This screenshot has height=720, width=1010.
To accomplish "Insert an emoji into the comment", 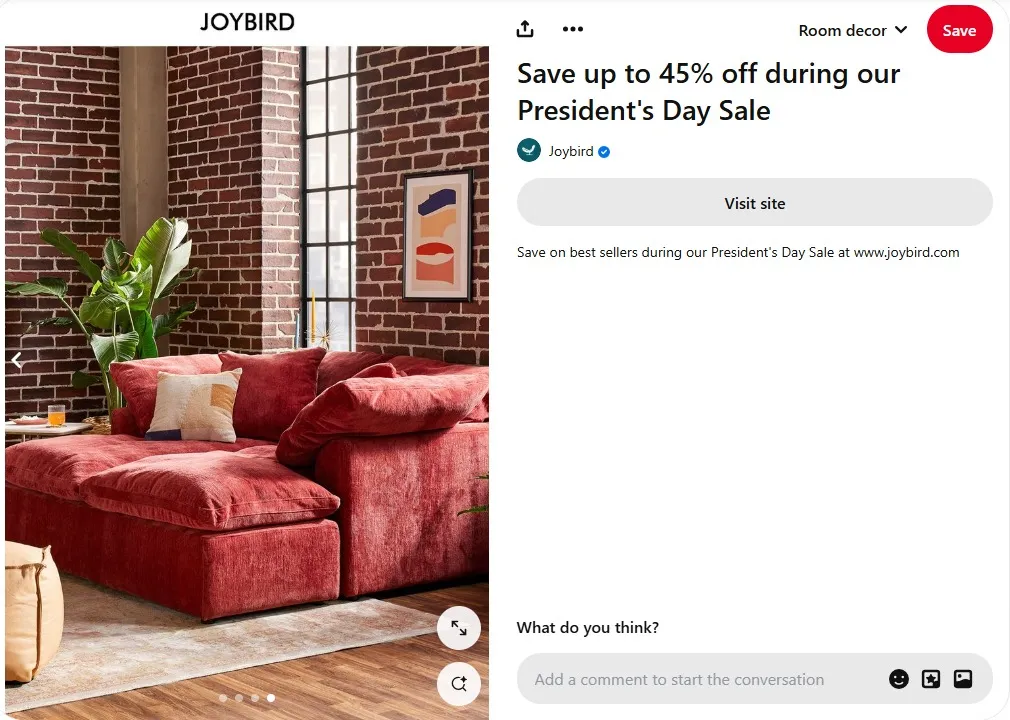I will [898, 678].
